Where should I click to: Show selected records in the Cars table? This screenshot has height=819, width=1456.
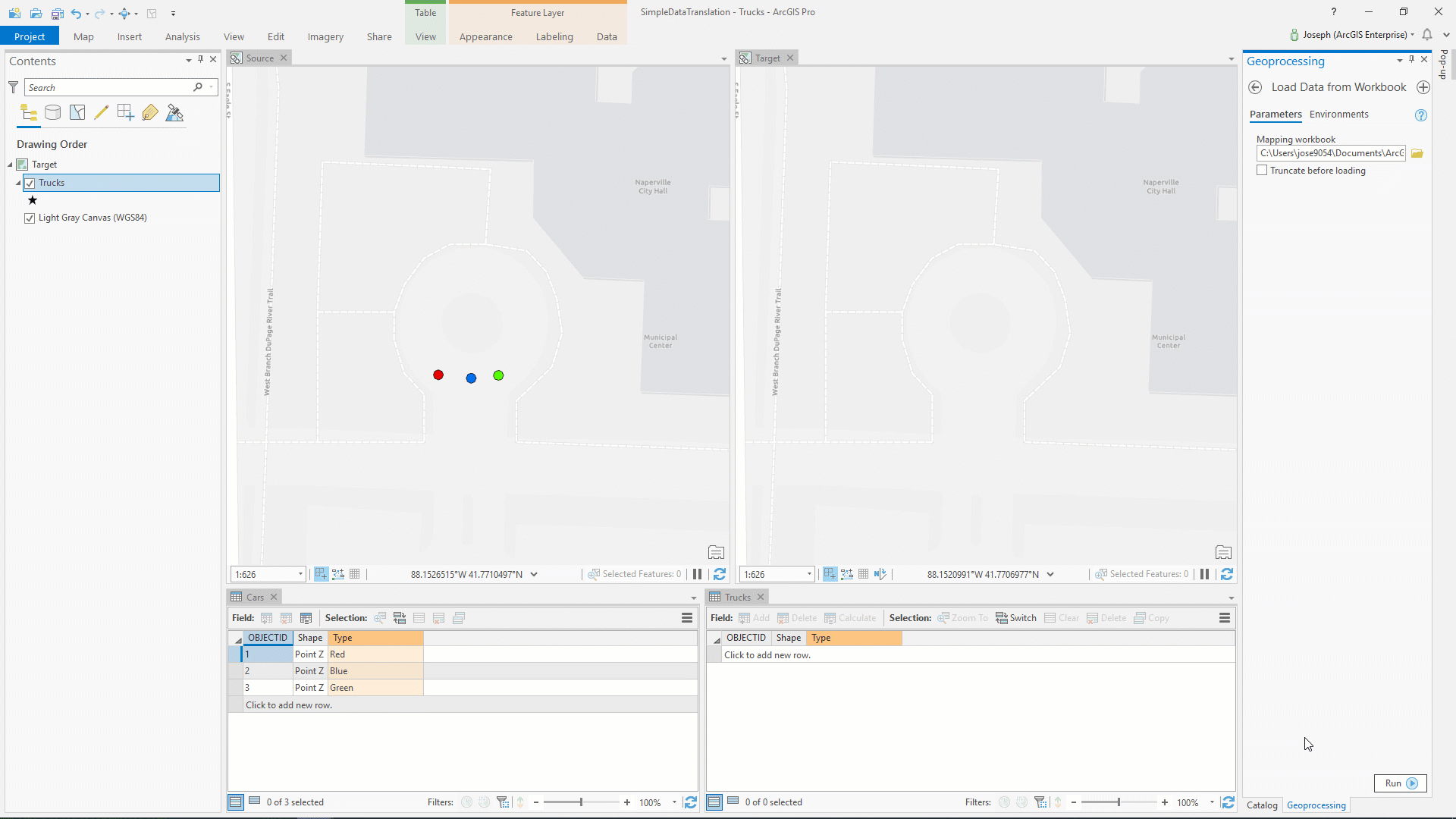(x=255, y=802)
